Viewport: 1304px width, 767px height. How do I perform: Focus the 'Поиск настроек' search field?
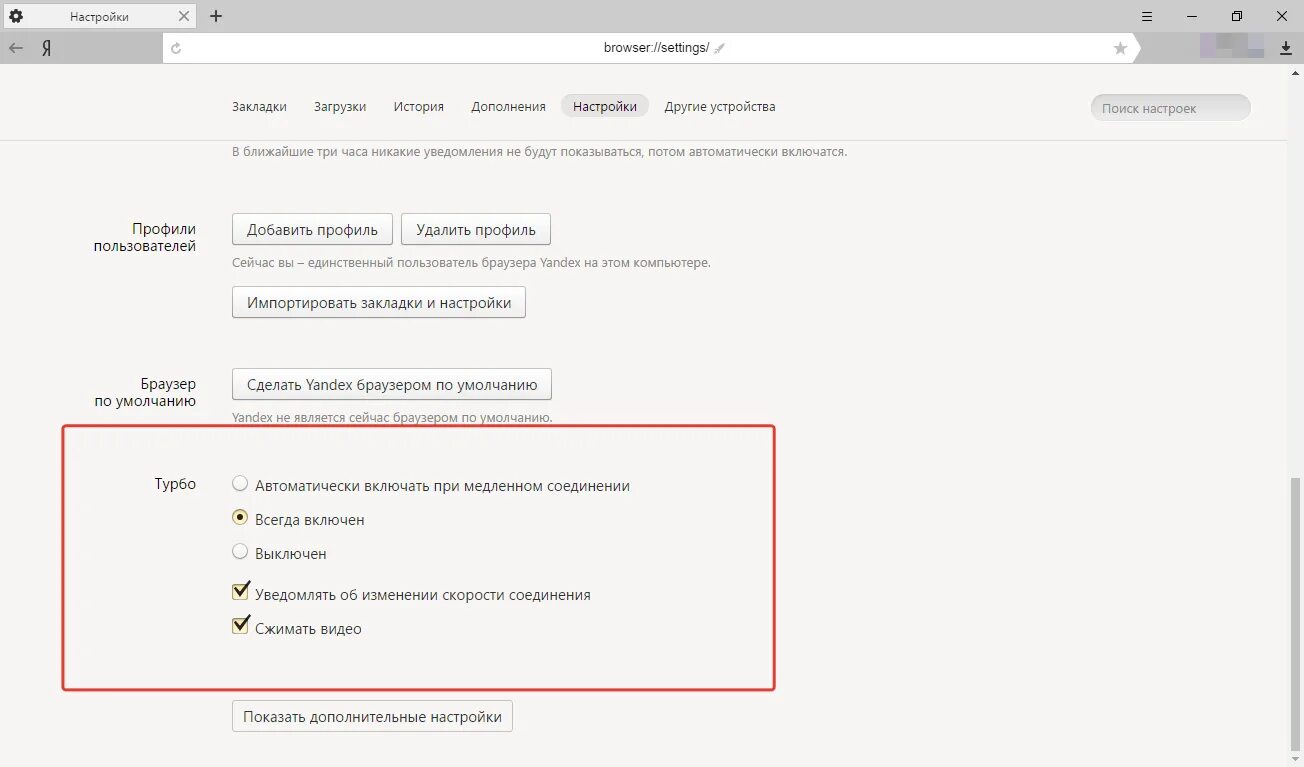tap(1170, 108)
